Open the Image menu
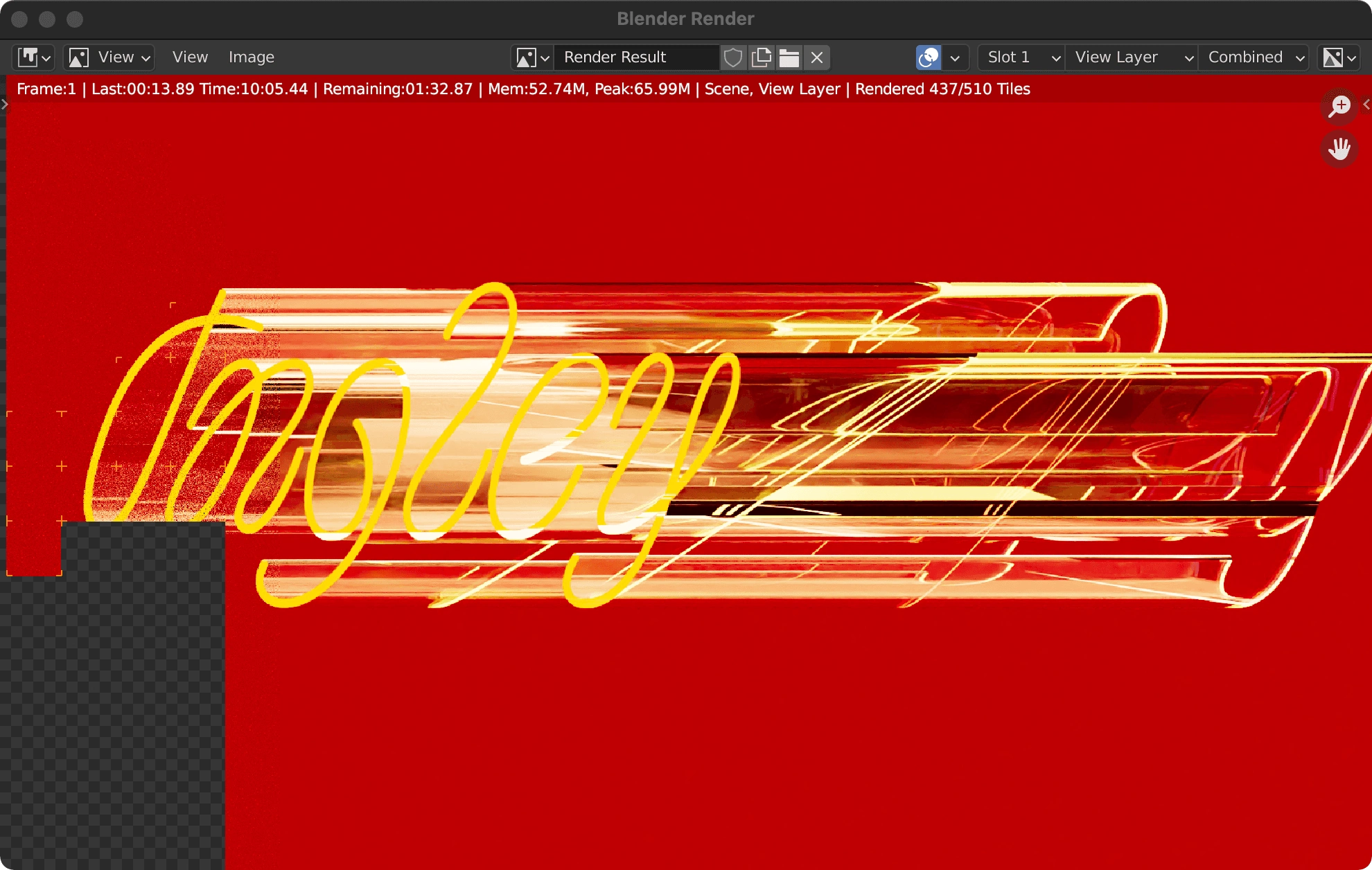 (x=252, y=57)
